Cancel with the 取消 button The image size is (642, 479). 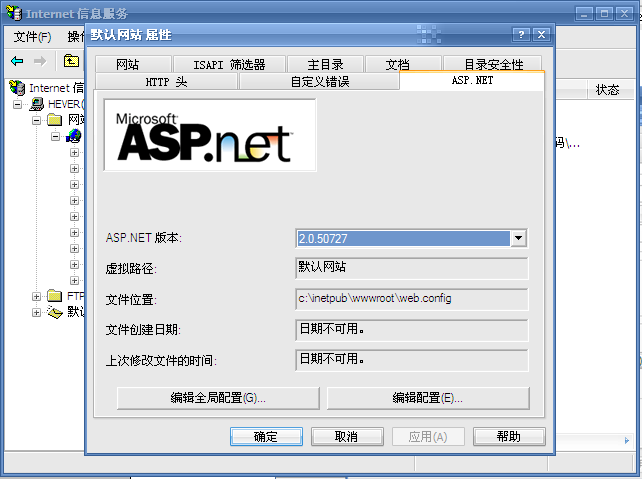(347, 436)
